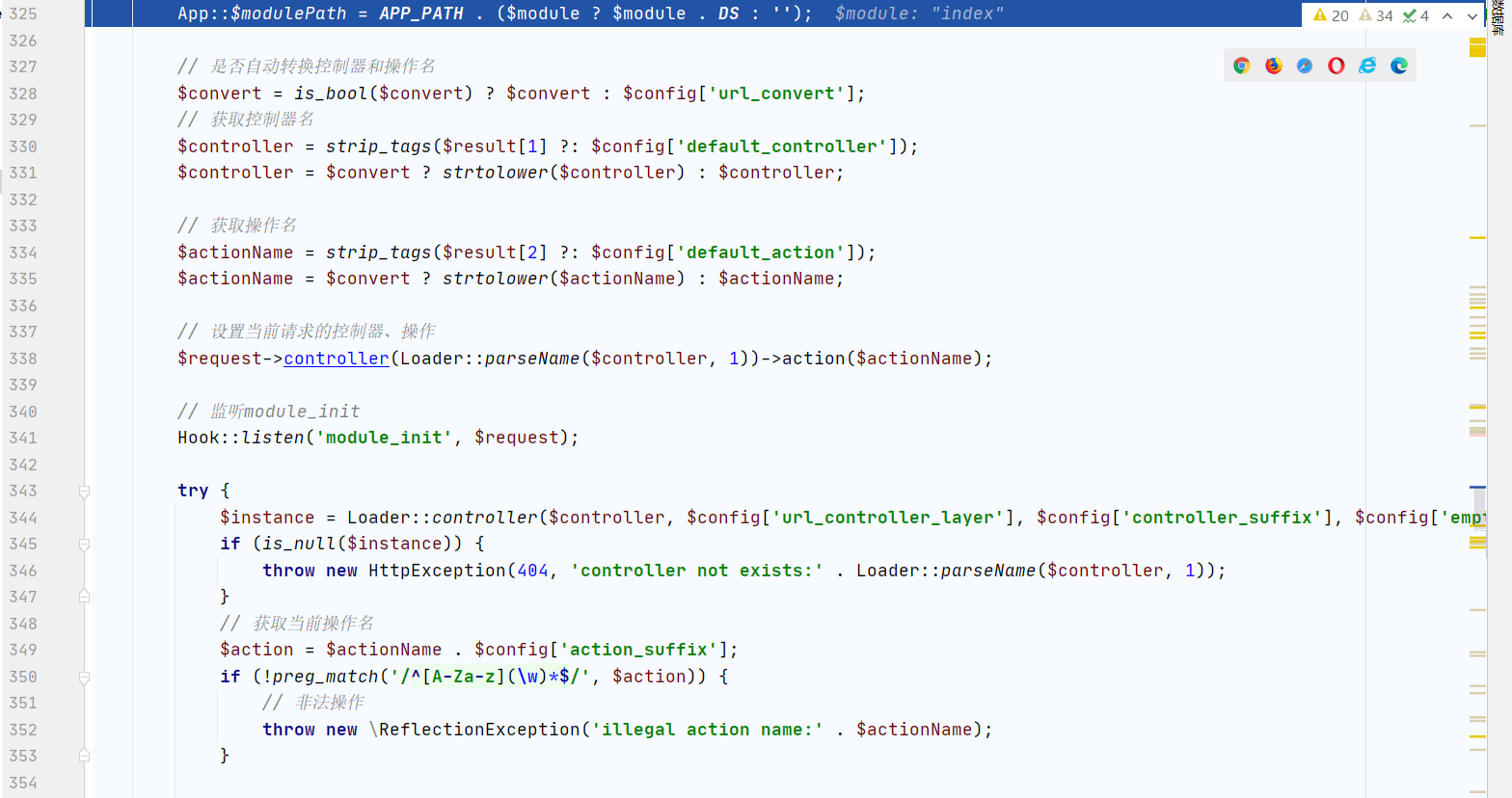Click line number 331 in the gutter

[23, 173]
